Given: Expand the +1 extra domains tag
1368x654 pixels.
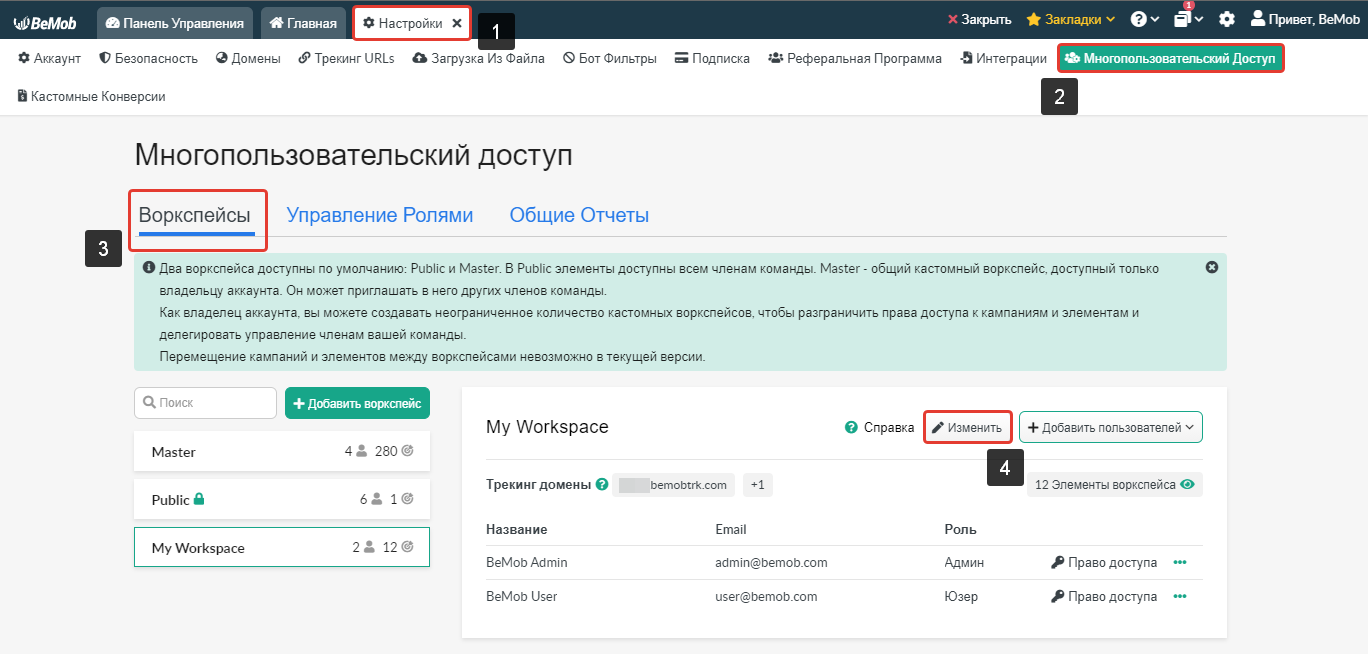Looking at the screenshot, I should [757, 485].
